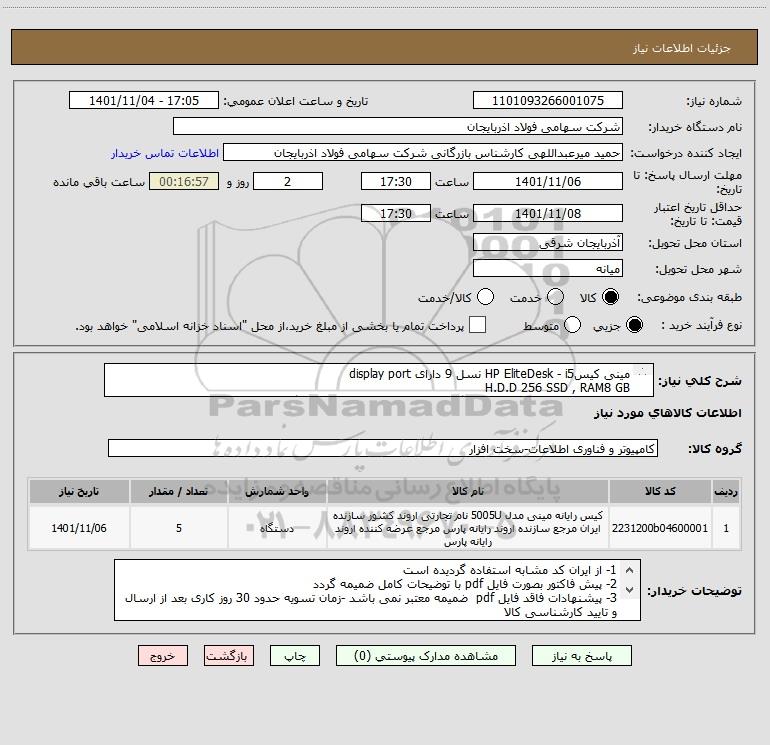770x745 pixels.
Task: Click the price validity date 1401/11/08 field
Action: (548, 213)
